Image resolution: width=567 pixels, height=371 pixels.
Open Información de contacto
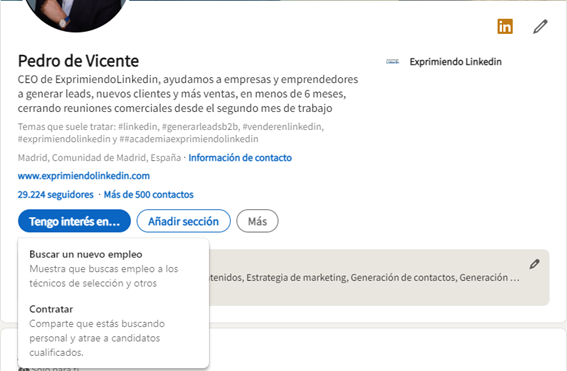[x=240, y=158]
